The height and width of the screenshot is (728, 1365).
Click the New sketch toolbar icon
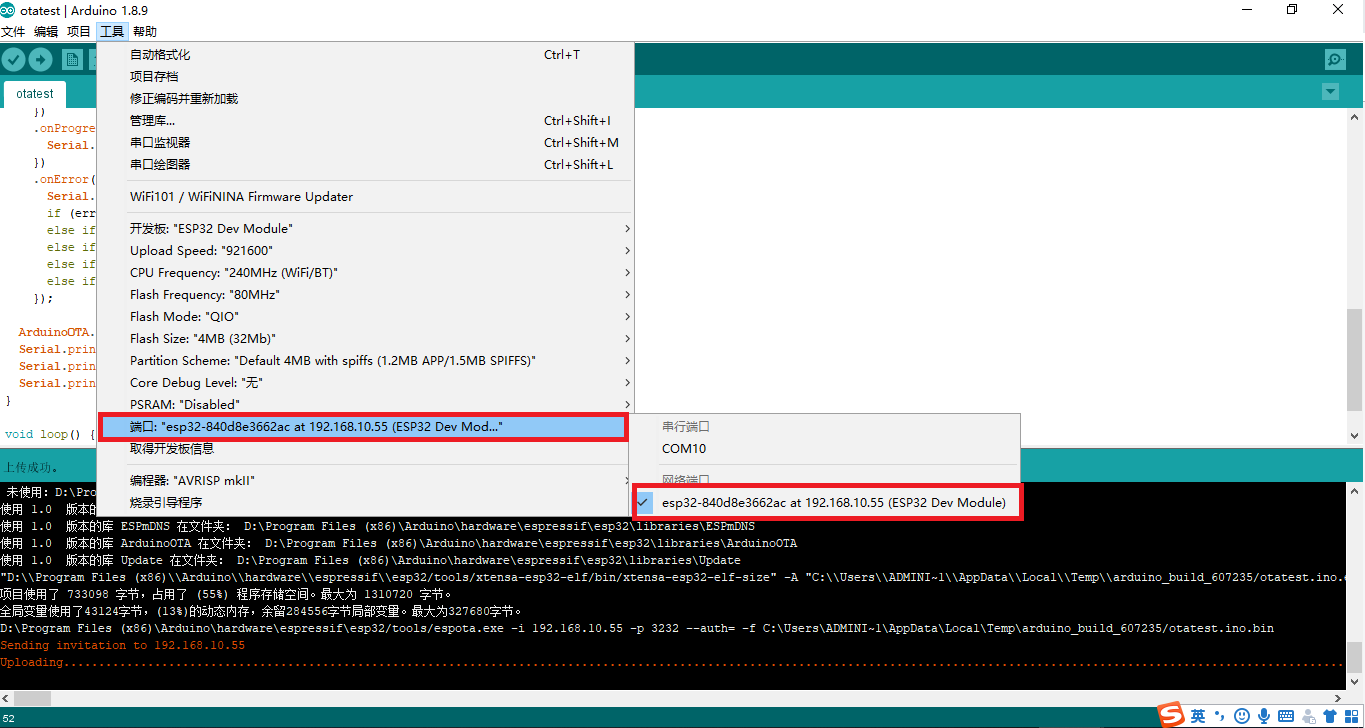point(72,59)
